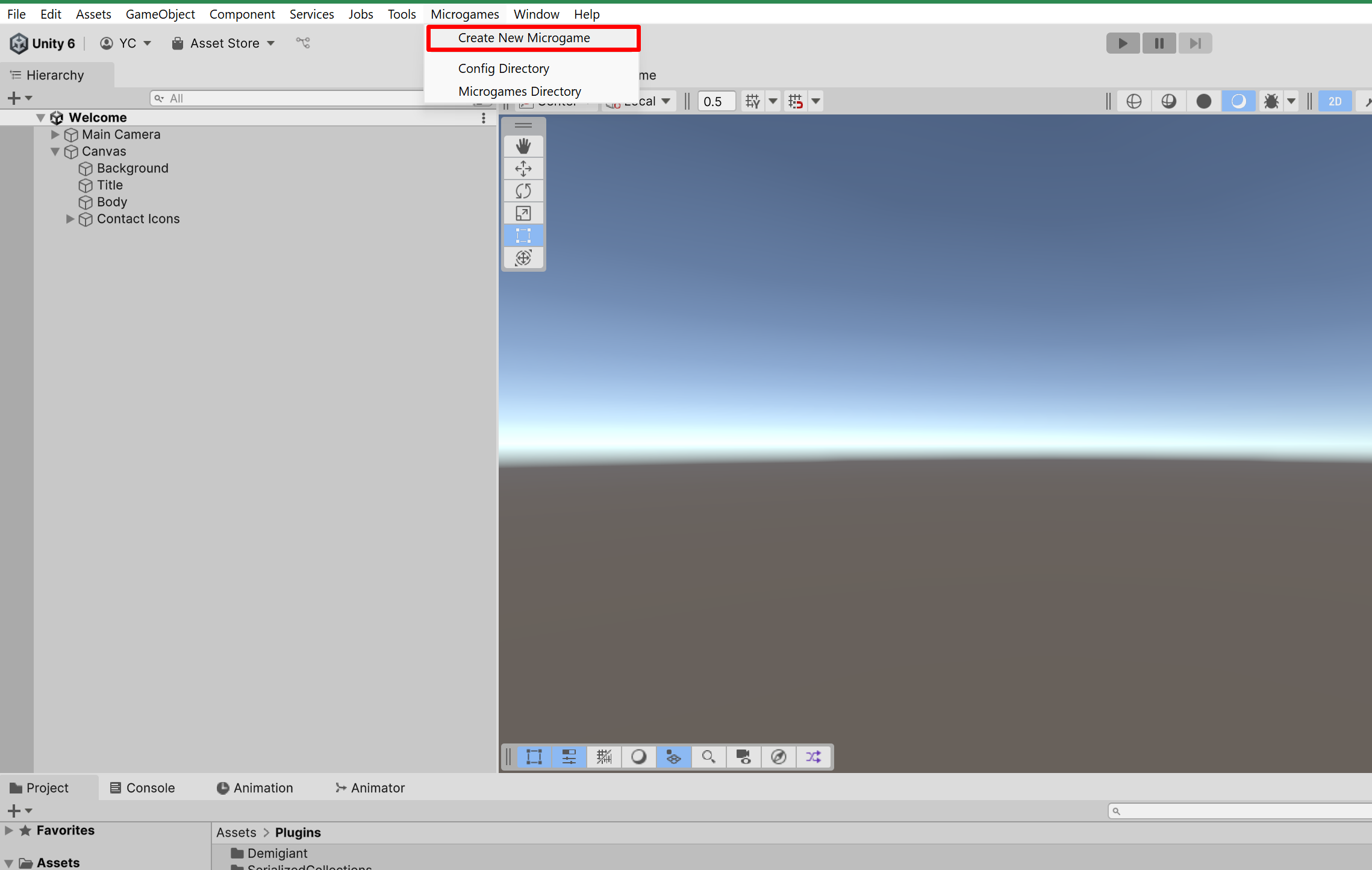Open the Asset Store dropdown
Screen dimensions: 1372x870
click(x=224, y=43)
